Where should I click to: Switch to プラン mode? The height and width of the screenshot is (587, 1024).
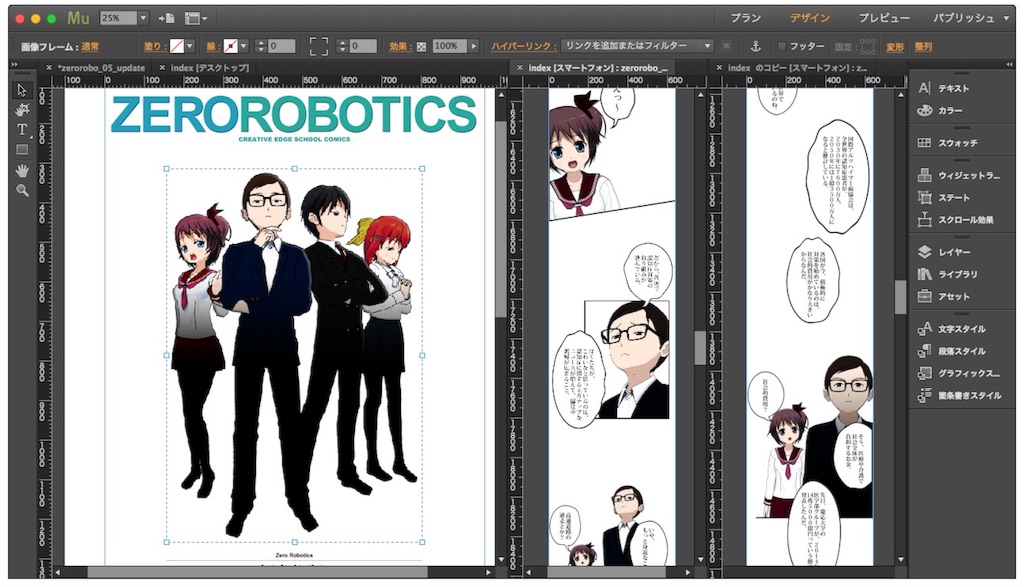tap(745, 18)
